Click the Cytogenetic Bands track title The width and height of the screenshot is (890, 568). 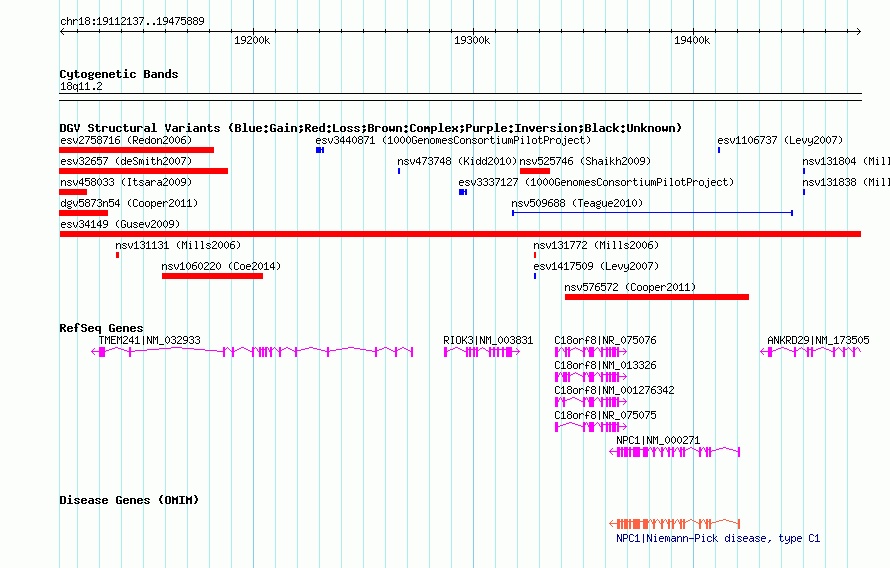click(119, 74)
